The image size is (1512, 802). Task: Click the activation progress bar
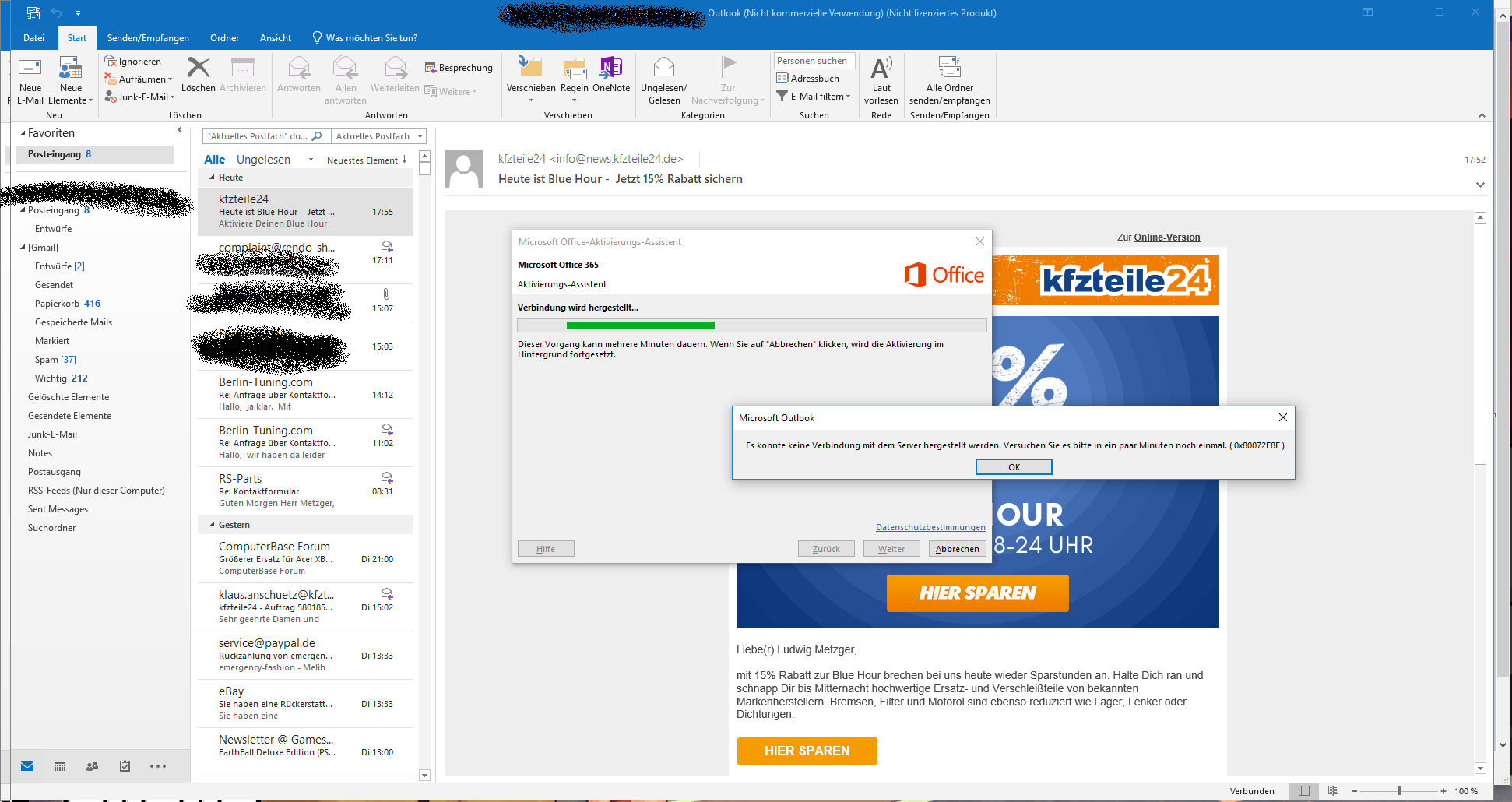(x=751, y=325)
